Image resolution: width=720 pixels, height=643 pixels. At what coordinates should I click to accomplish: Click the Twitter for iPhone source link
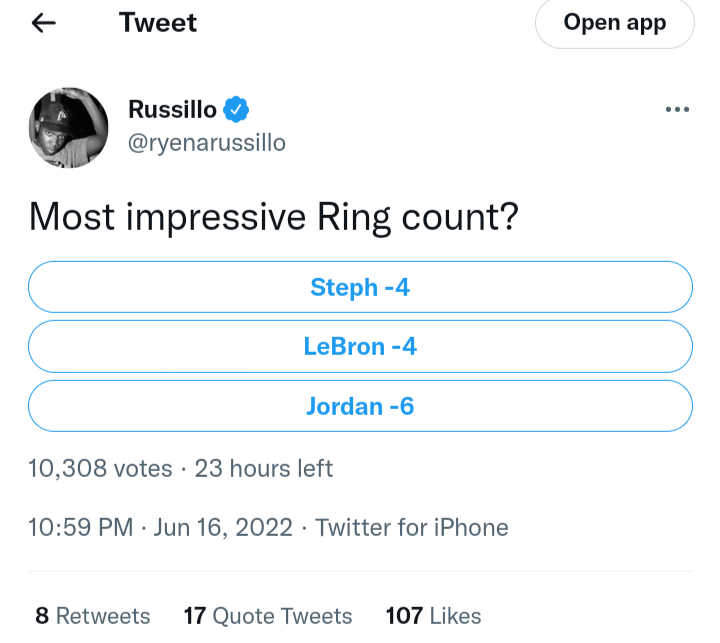(x=412, y=527)
